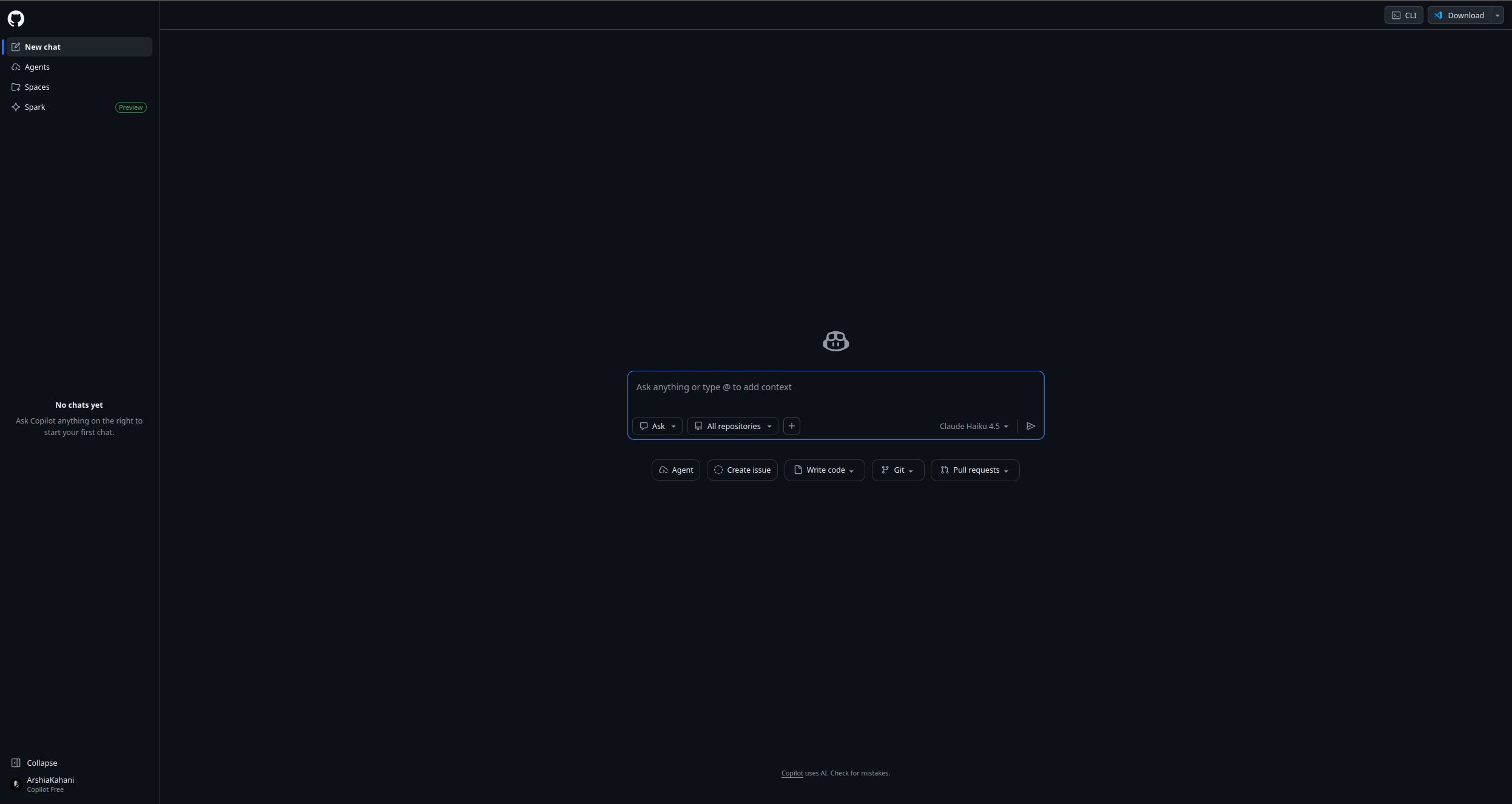Open the Spaces section

pos(79,87)
